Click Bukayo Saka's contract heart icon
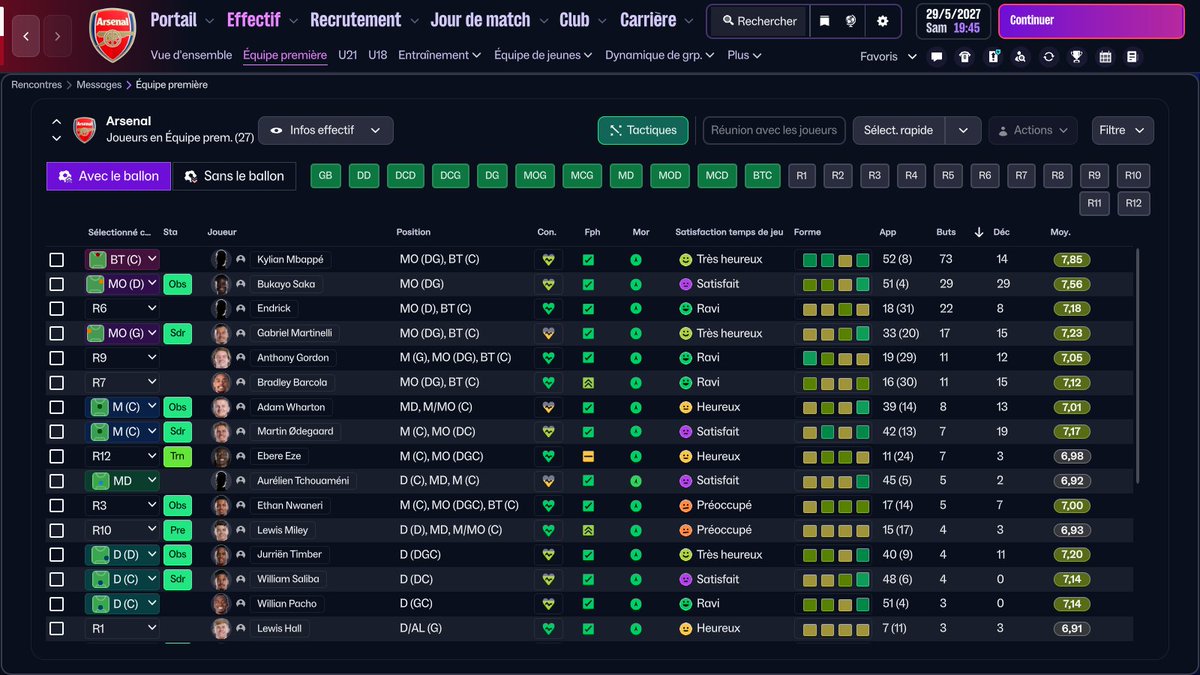 click(548, 284)
